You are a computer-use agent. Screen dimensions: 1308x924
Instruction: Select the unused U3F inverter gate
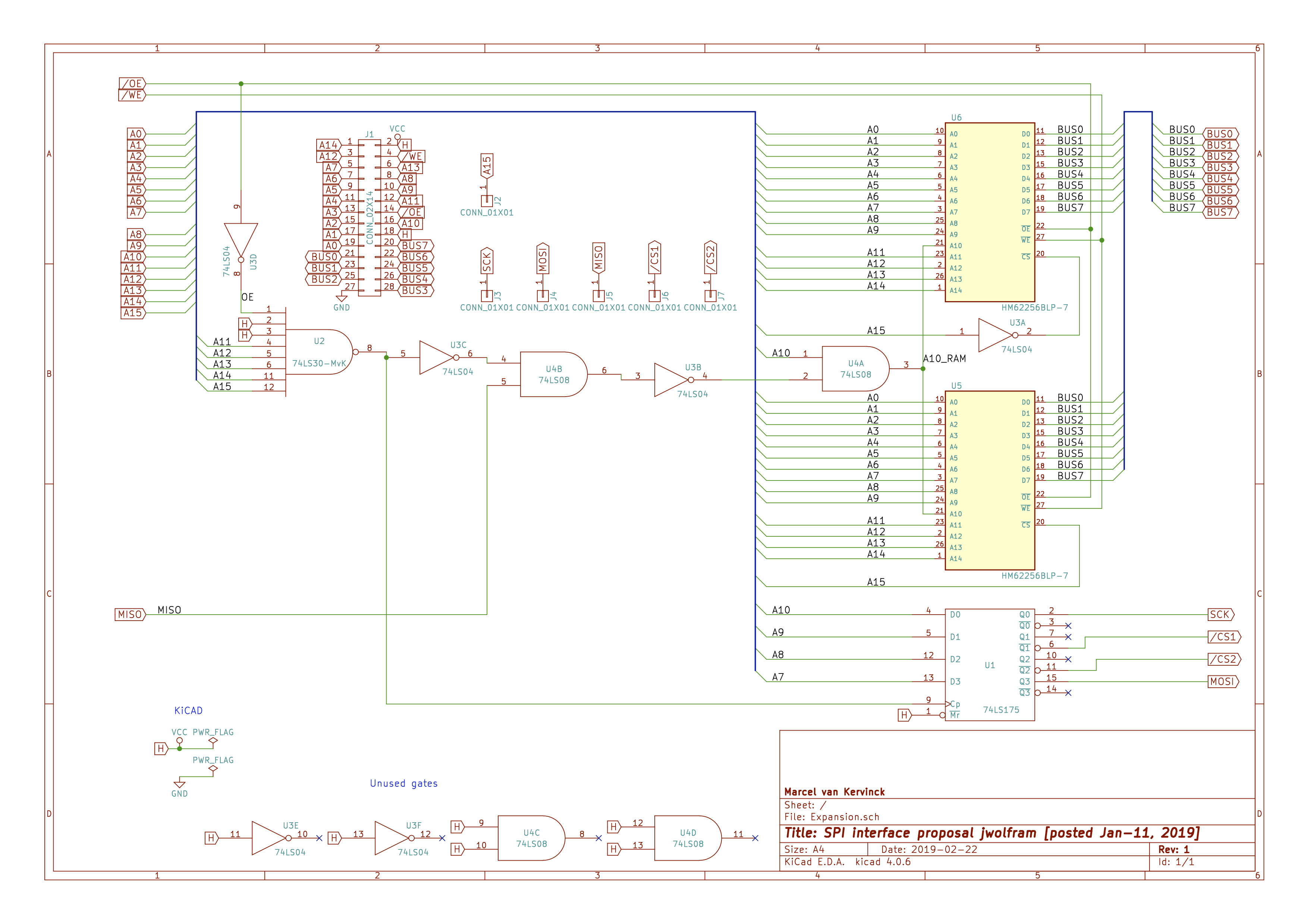(x=394, y=838)
